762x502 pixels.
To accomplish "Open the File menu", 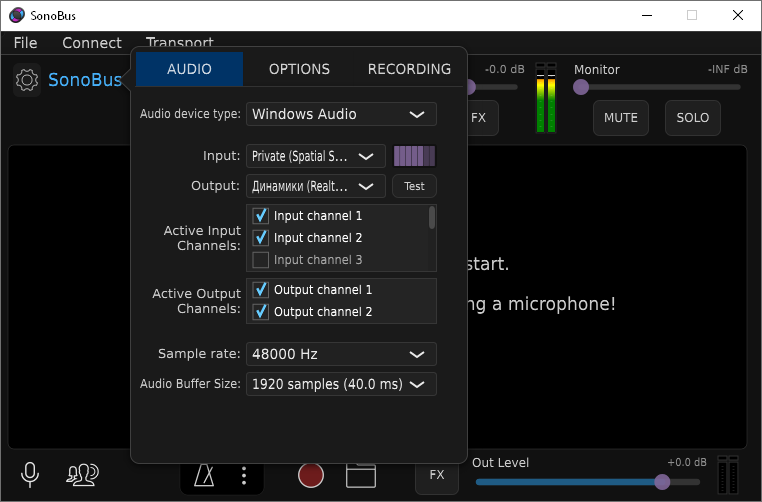I will pyautogui.click(x=26, y=43).
